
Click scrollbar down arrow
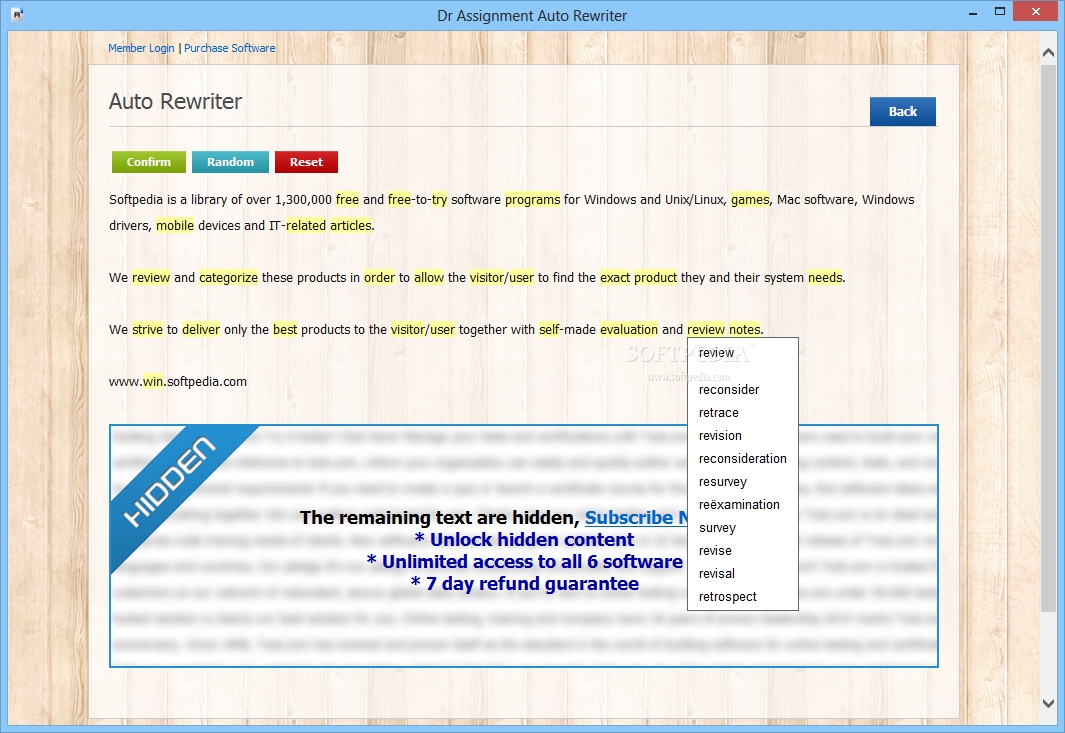point(1048,703)
